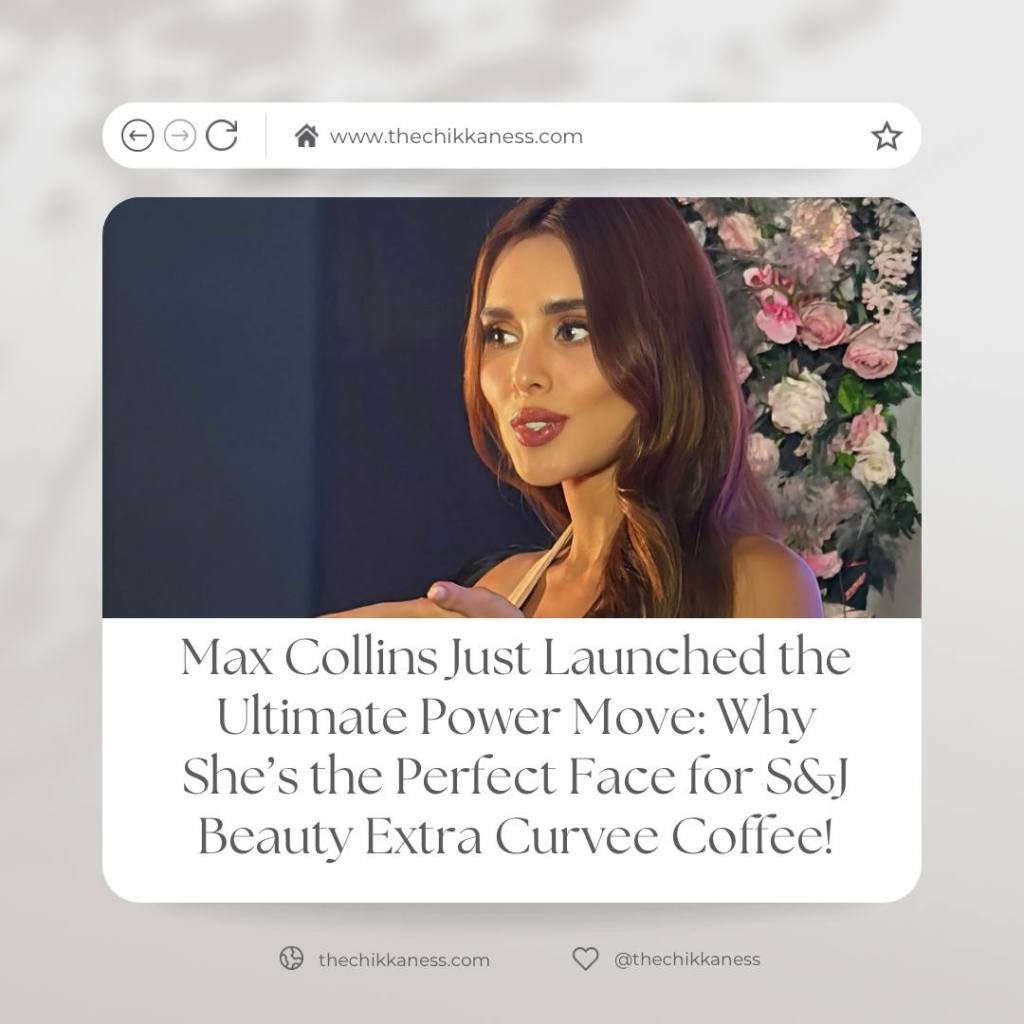Click blank white card area below headline
Viewport: 1024px width, 1024px height.
click(512, 882)
